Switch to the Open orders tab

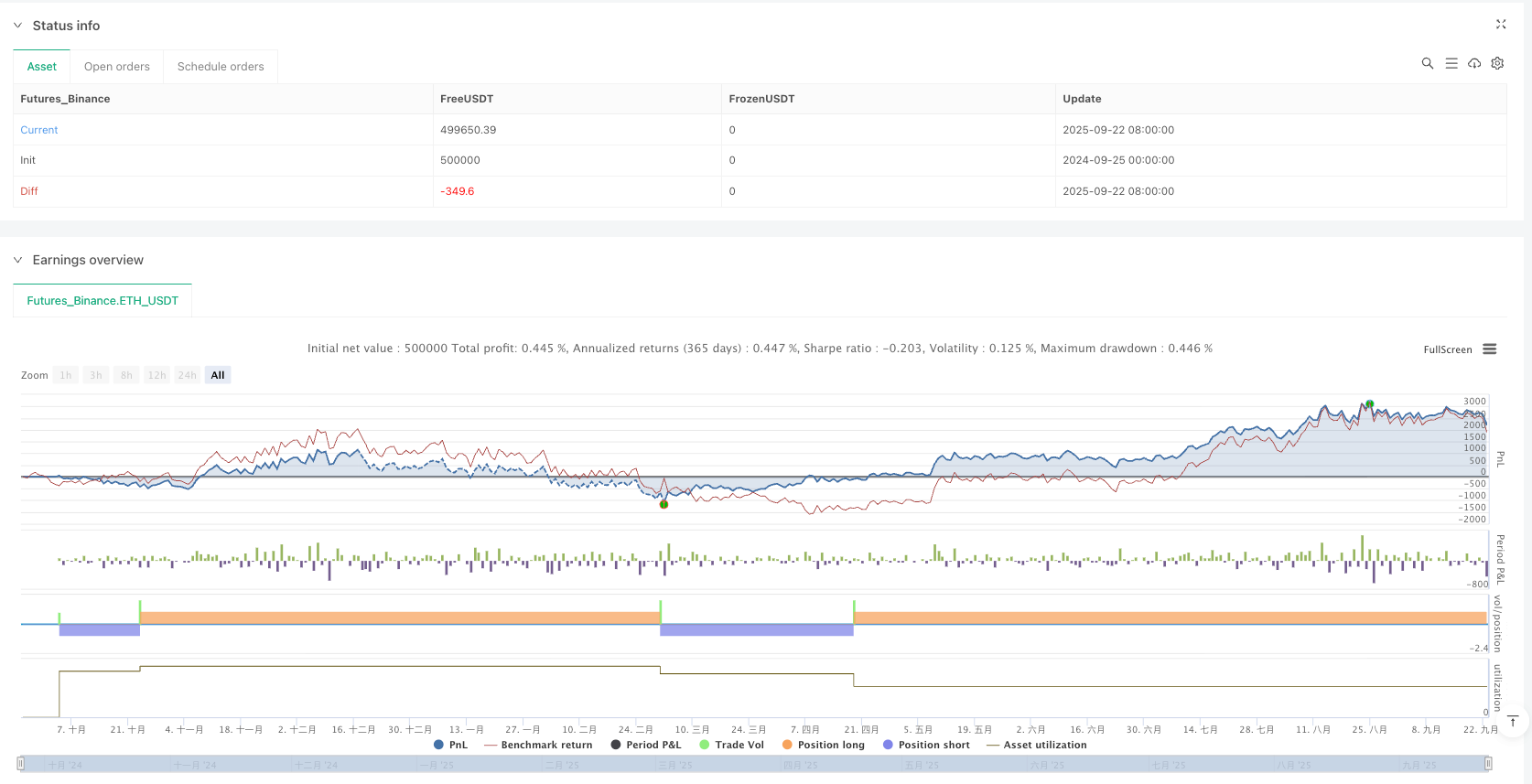coord(116,67)
